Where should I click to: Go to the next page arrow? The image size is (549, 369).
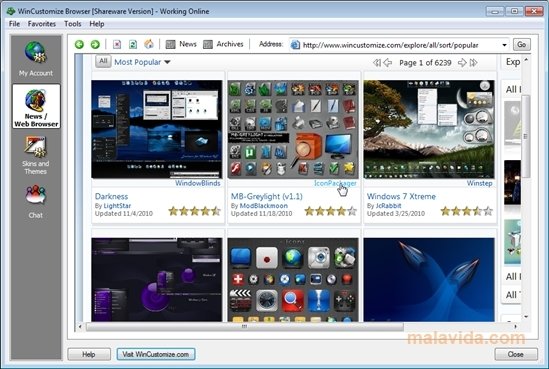point(462,63)
